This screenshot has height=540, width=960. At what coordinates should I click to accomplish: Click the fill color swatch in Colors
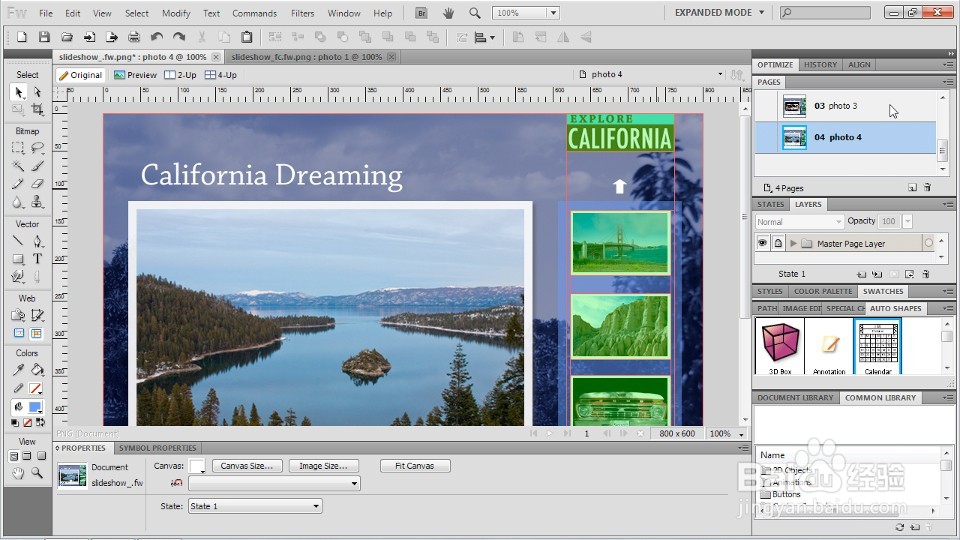(36, 407)
